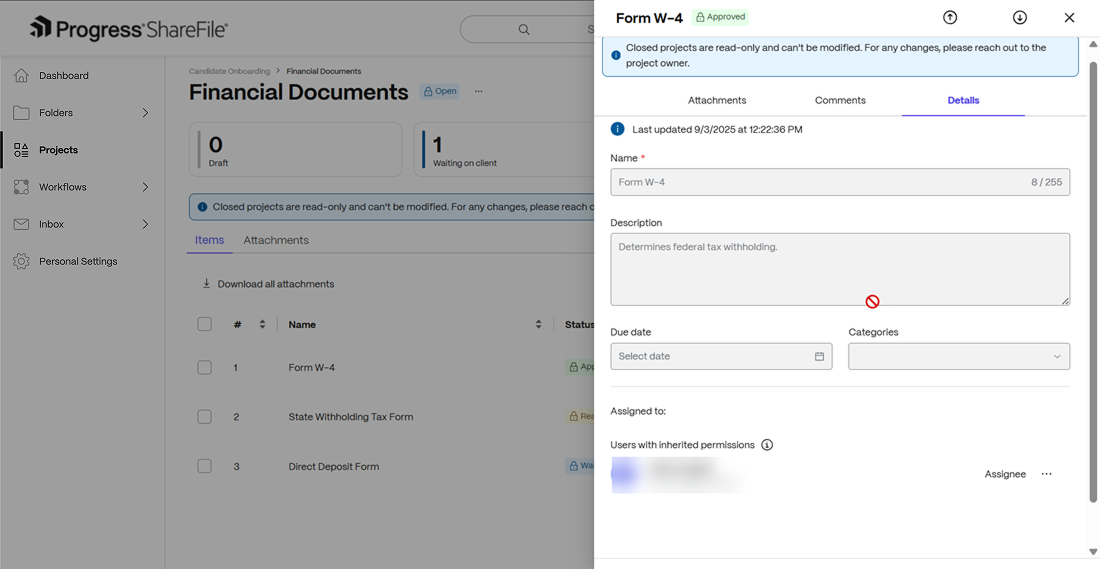Image resolution: width=1100 pixels, height=569 pixels.
Task: Check the Form W-4 row checkbox
Action: 204,367
